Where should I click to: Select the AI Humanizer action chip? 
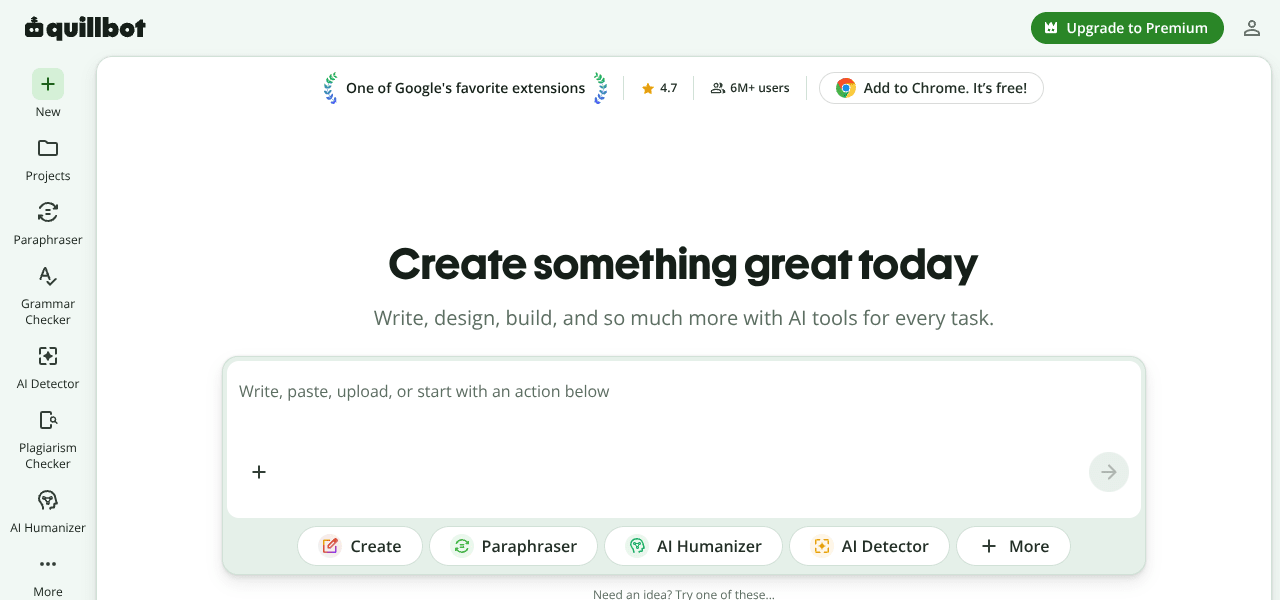pos(693,546)
